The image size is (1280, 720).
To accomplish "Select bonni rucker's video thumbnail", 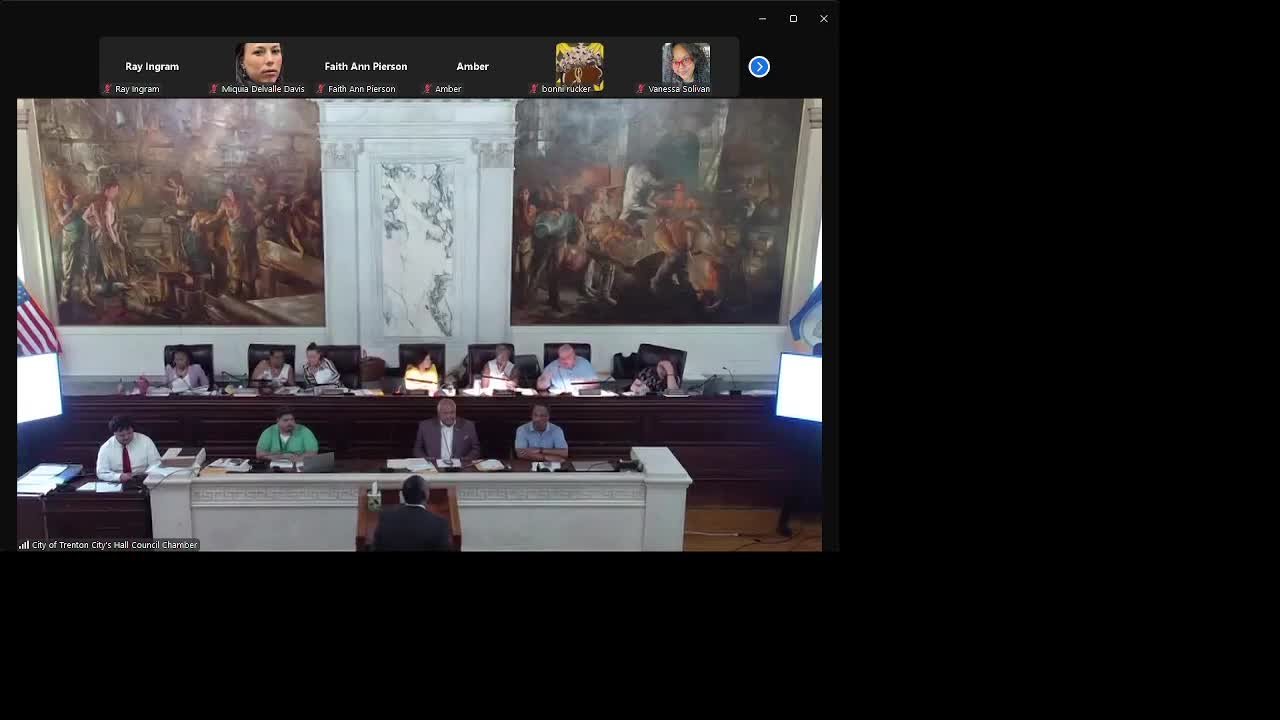I will [579, 67].
